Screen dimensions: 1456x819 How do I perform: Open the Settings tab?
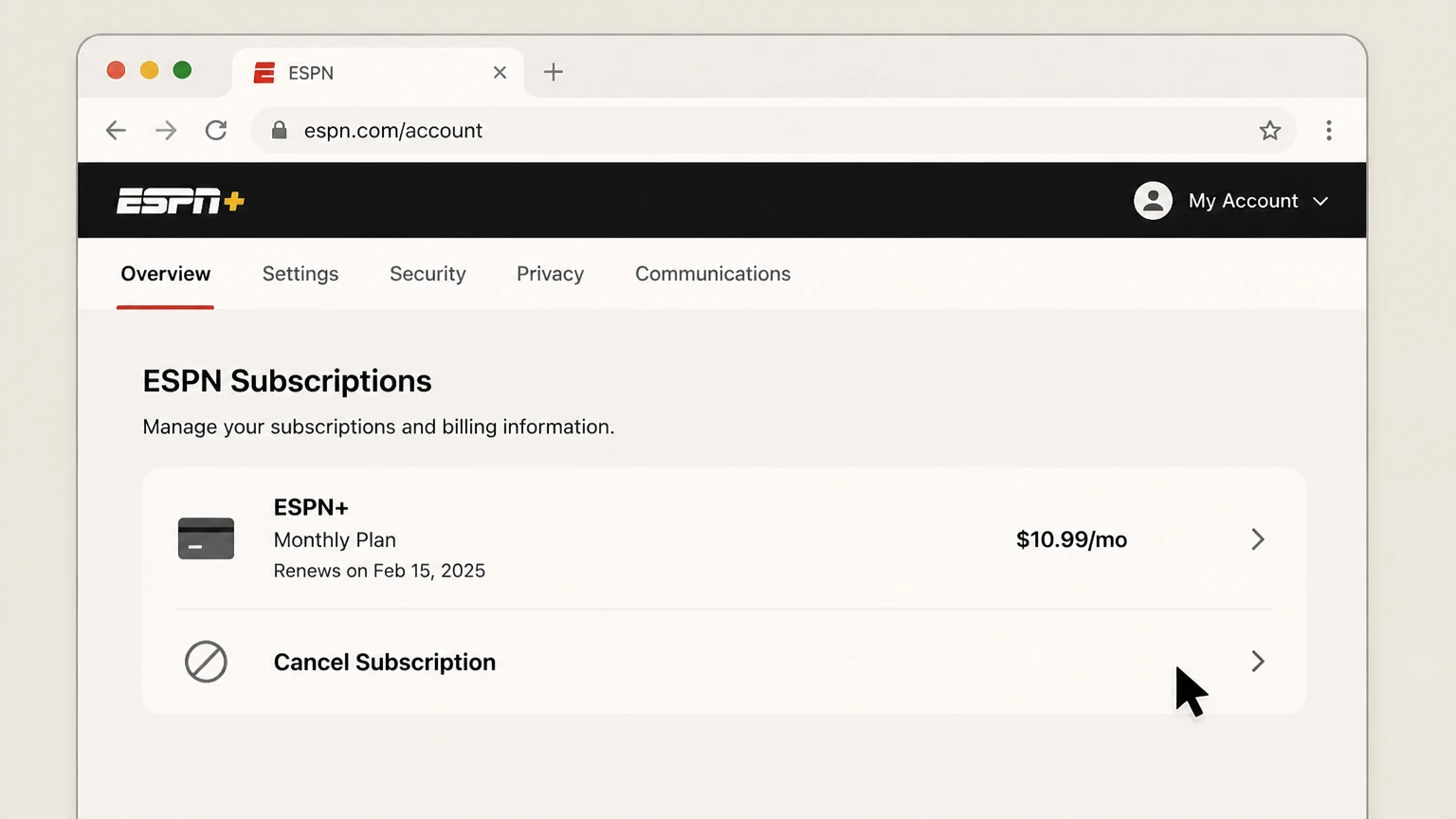300,274
